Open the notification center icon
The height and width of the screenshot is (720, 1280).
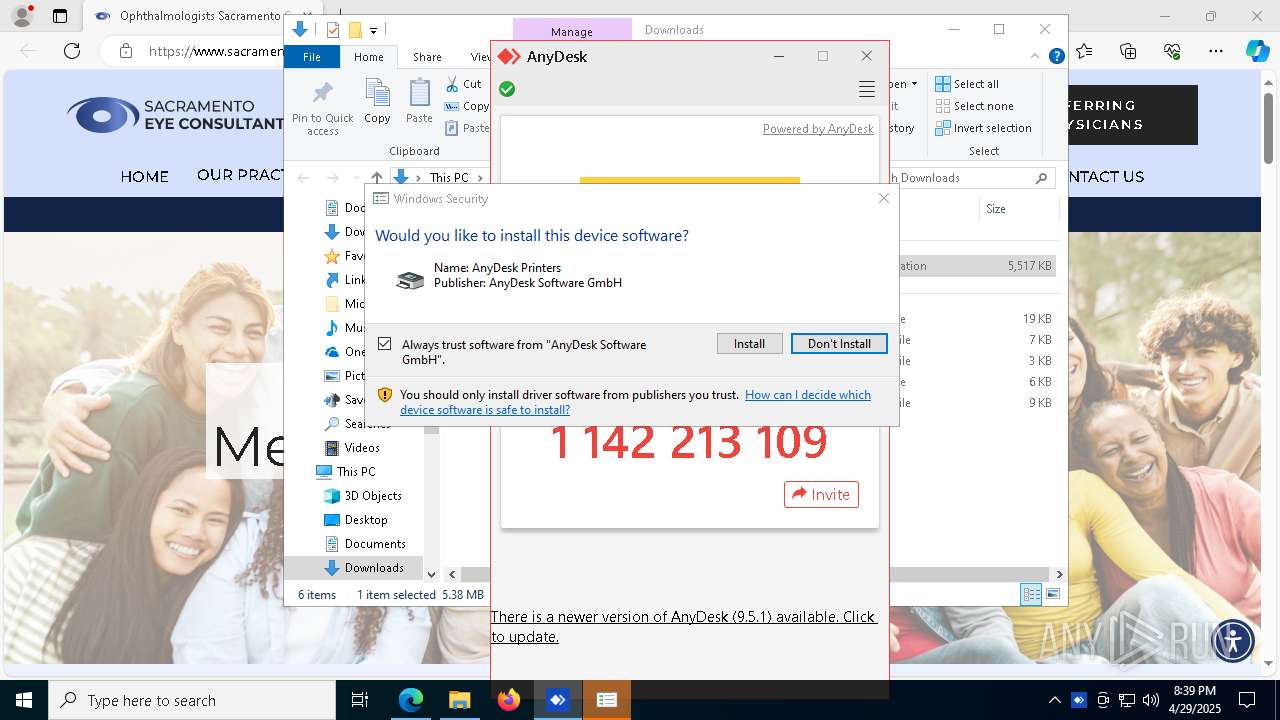(x=1247, y=700)
